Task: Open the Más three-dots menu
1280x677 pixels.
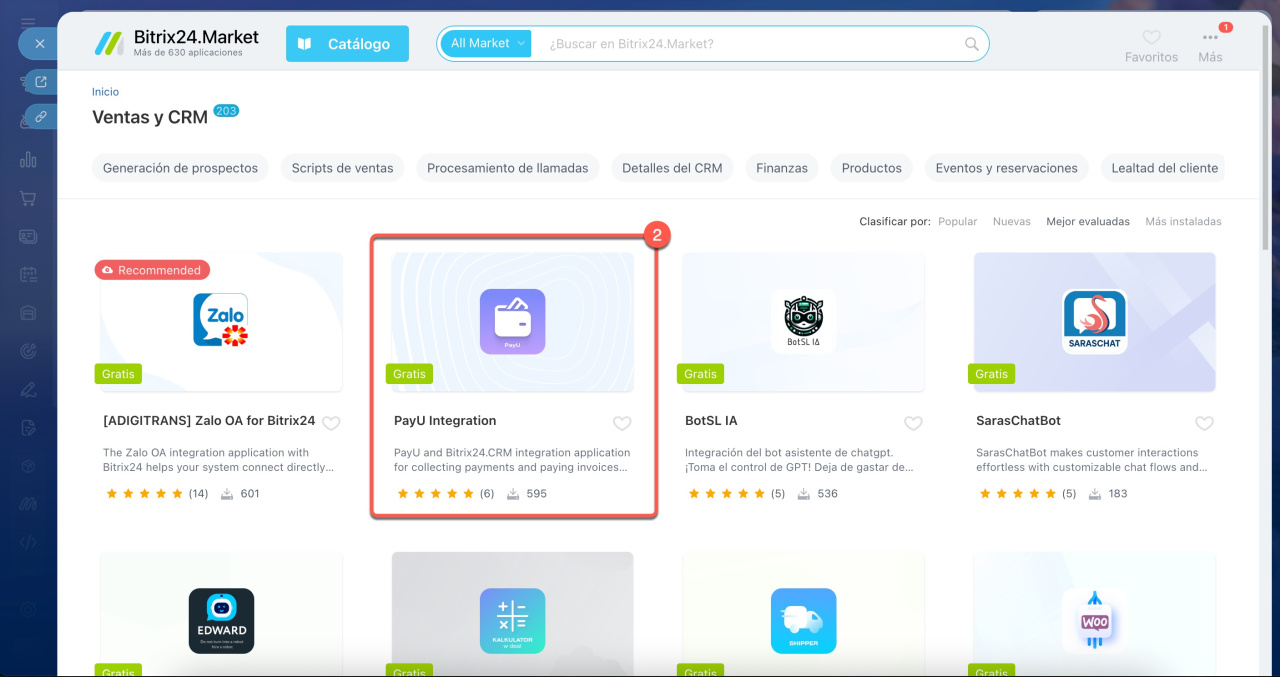Action: coord(1210,38)
